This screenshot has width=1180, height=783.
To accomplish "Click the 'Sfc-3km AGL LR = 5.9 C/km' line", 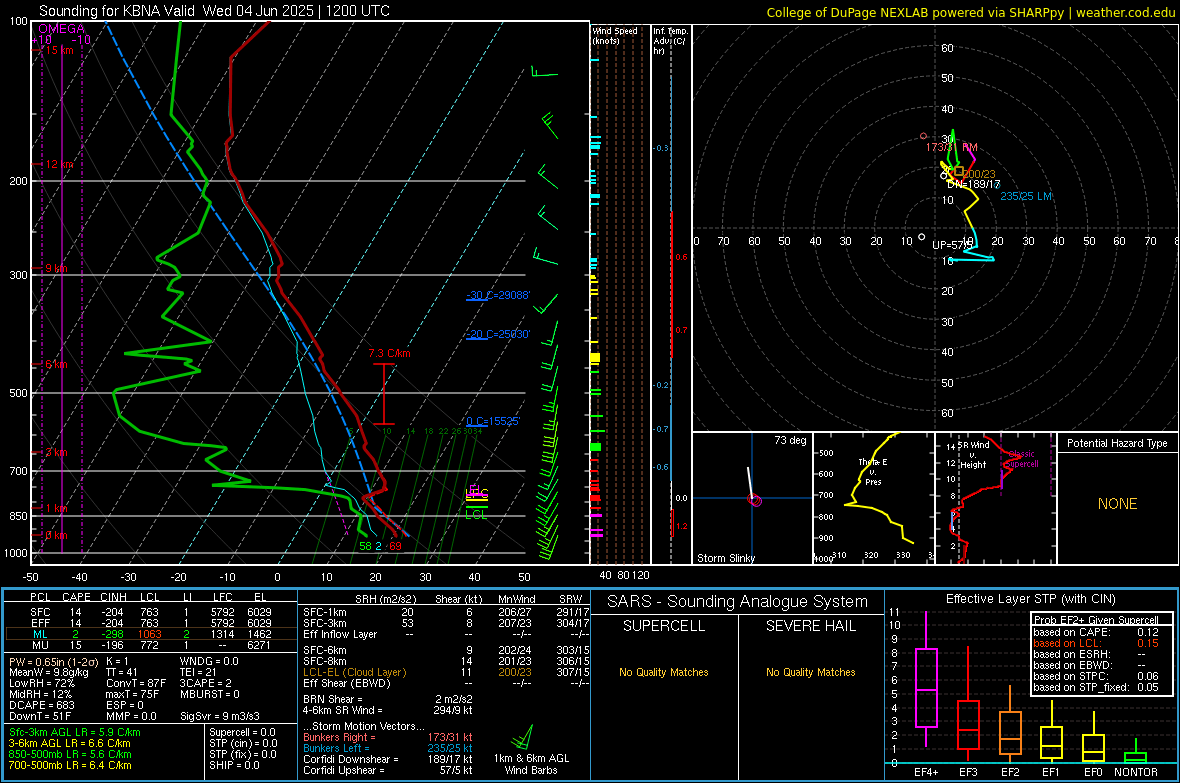I will pos(75,732).
